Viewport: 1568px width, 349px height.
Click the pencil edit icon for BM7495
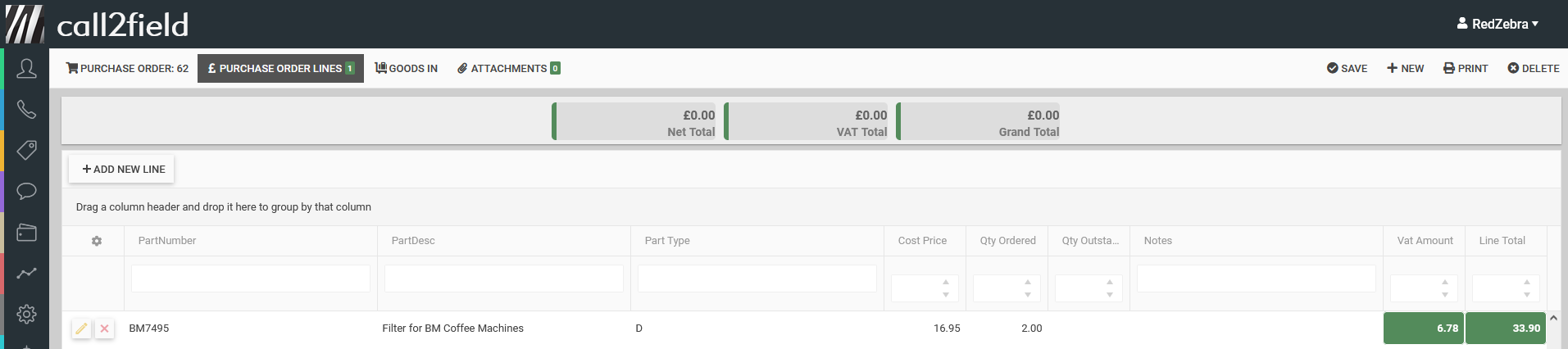click(81, 329)
